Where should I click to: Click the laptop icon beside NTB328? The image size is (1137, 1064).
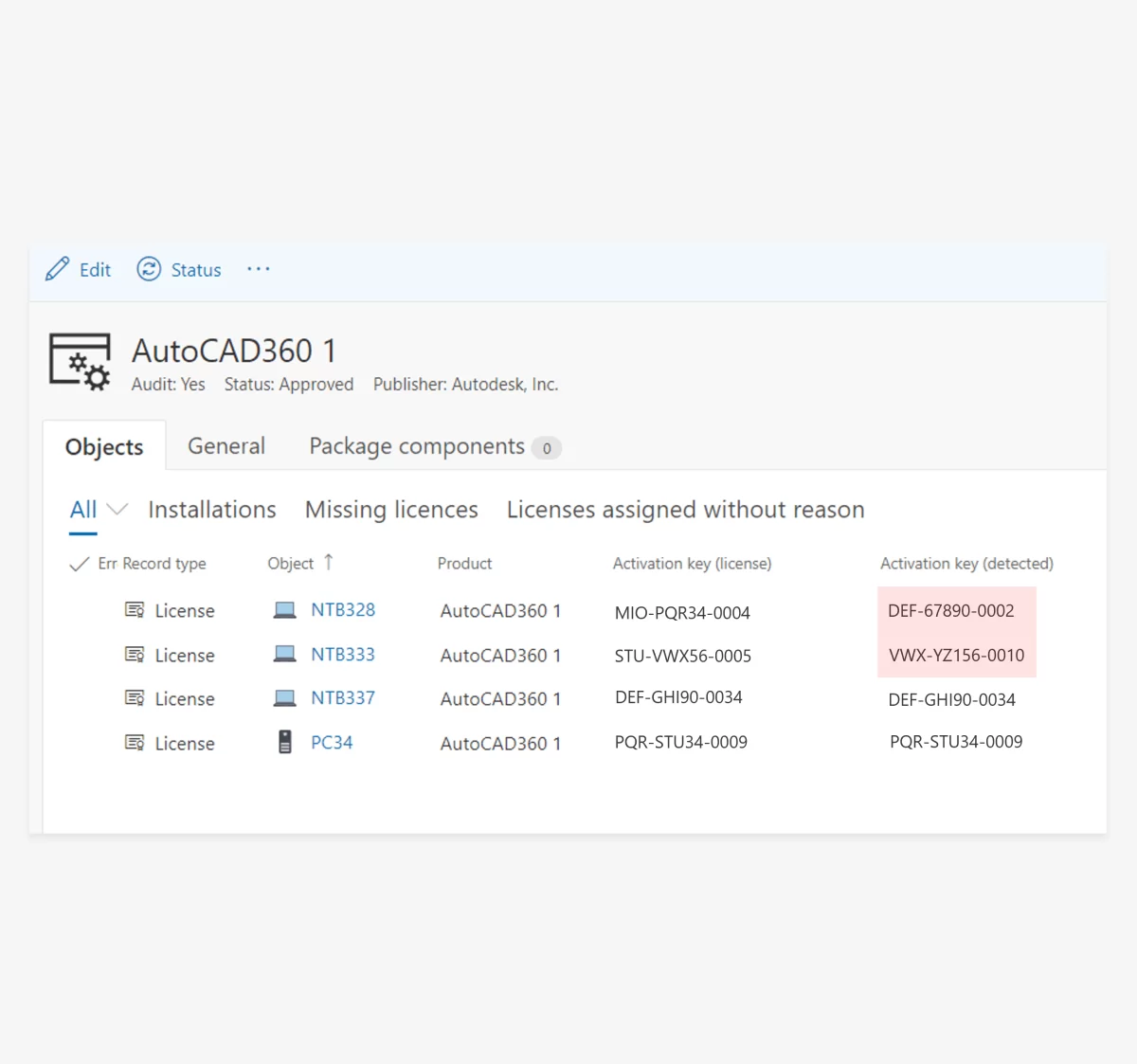(284, 610)
